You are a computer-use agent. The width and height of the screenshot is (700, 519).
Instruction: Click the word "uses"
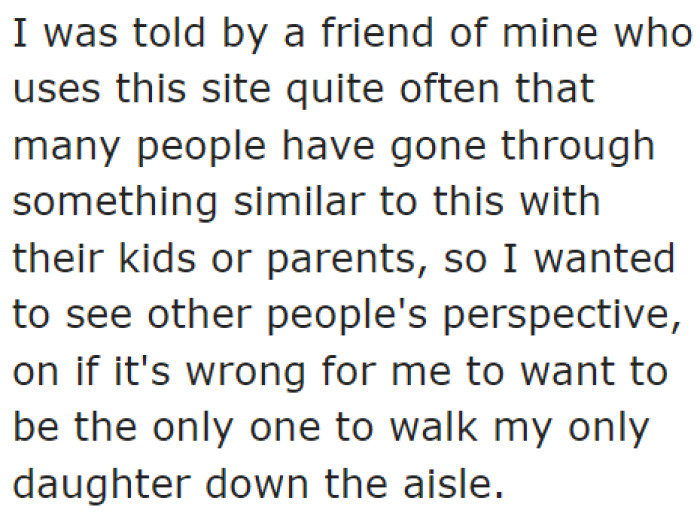pos(54,92)
